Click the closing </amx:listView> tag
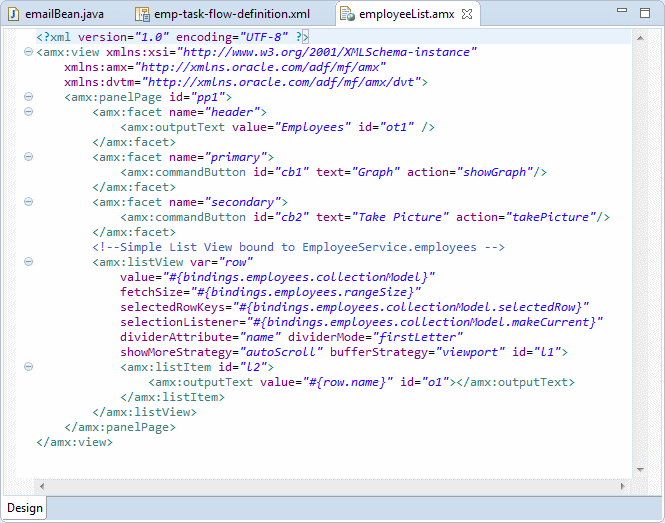Viewport: 665px width, 523px height. (x=144, y=412)
